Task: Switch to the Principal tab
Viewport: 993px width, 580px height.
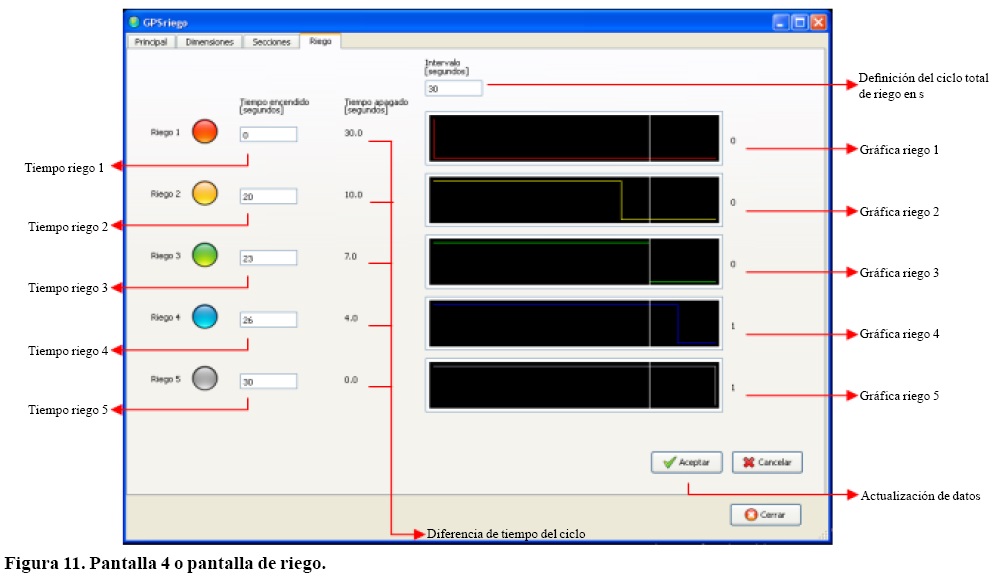Action: 150,42
